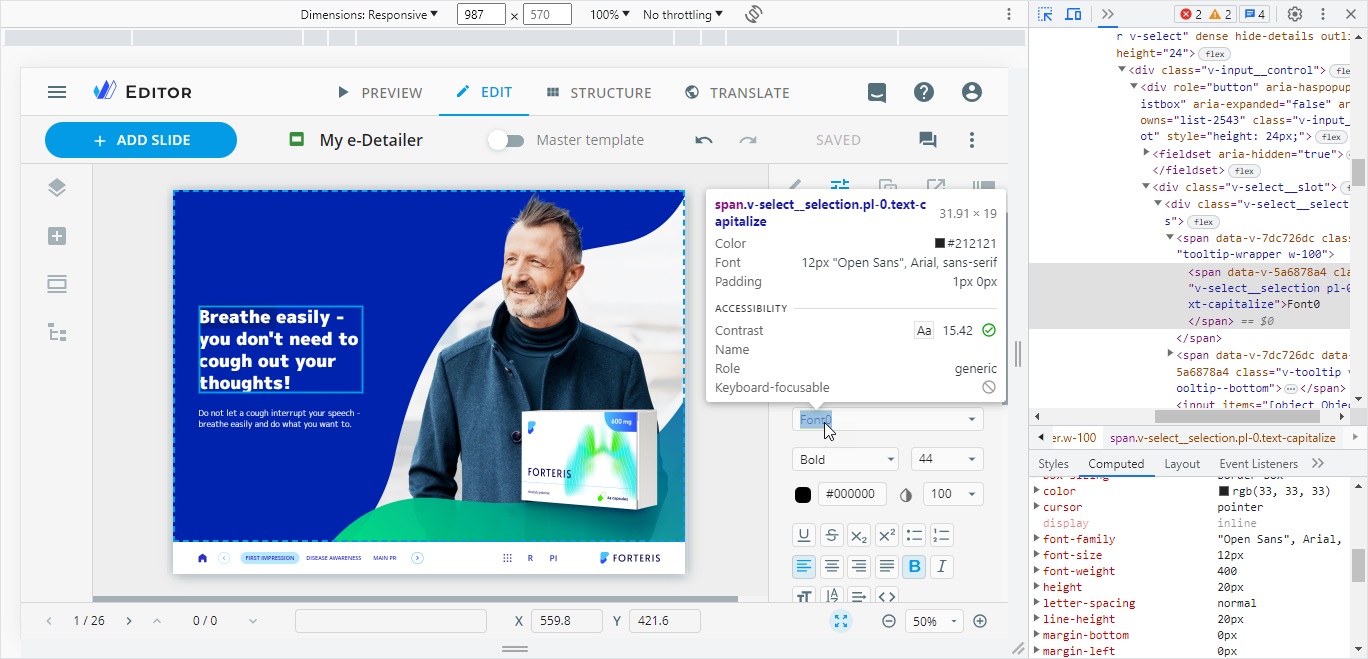Open the Font family dropdown

[x=887, y=419]
